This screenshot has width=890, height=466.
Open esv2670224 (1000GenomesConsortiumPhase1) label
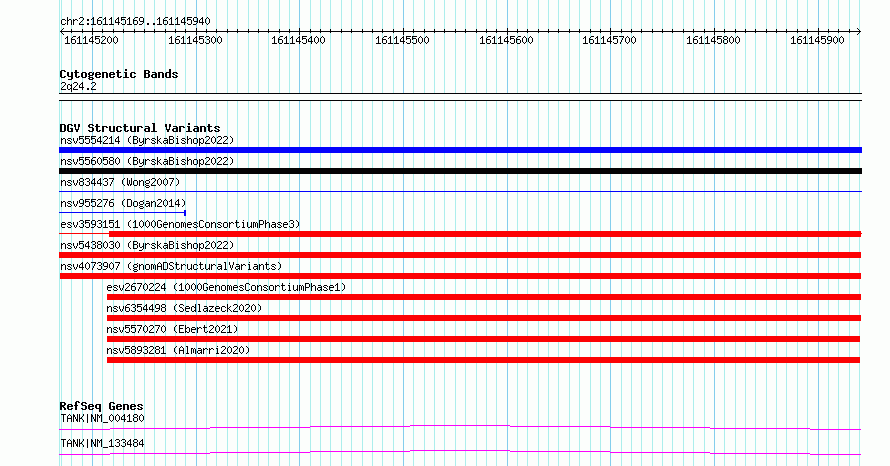click(226, 287)
